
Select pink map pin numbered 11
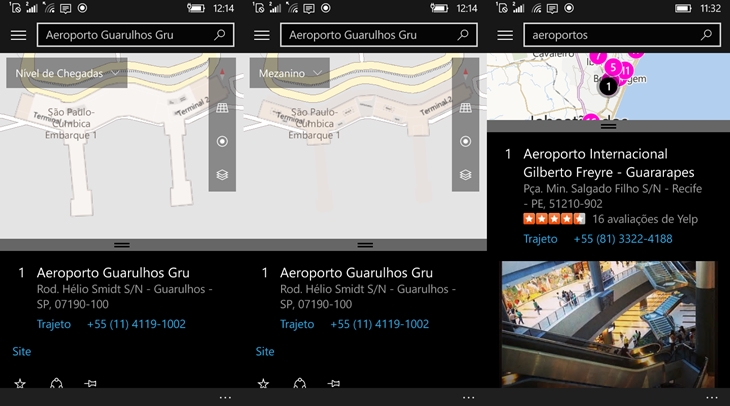pyautogui.click(x=626, y=70)
